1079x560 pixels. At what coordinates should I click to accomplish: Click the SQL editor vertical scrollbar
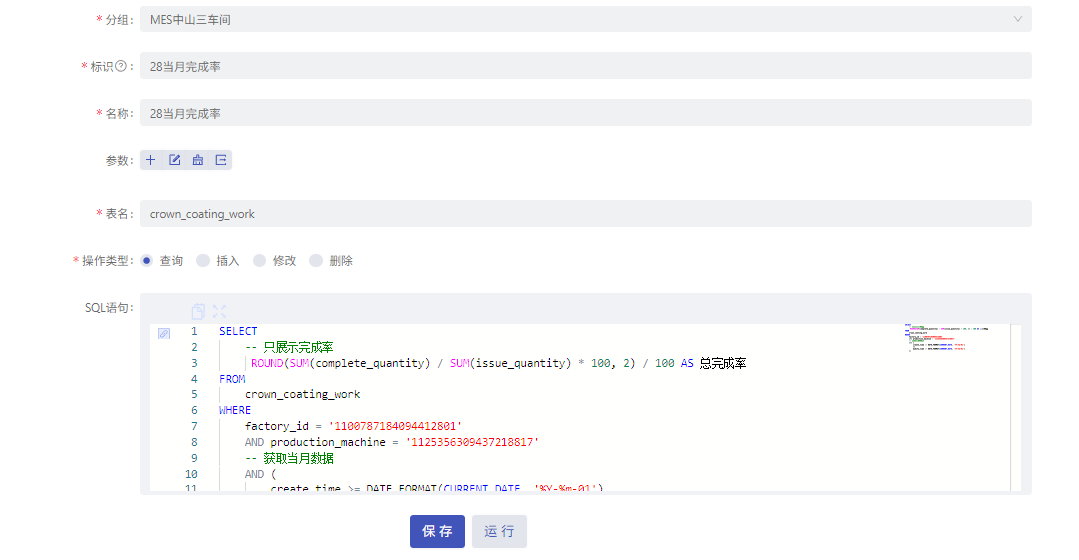[x=1016, y=407]
